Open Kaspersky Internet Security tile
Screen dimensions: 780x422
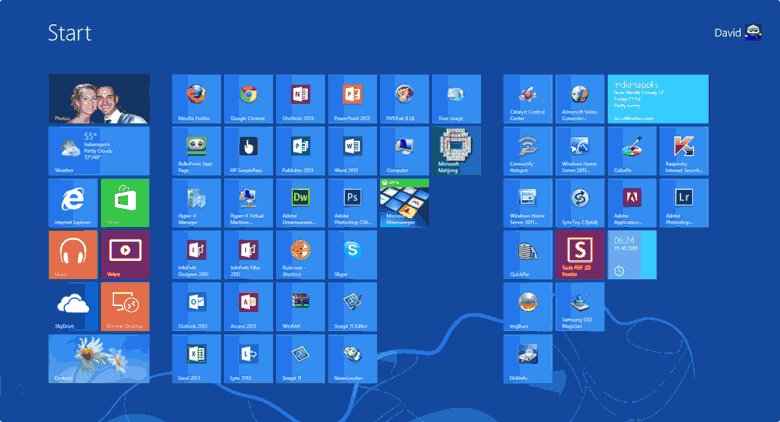(683, 151)
